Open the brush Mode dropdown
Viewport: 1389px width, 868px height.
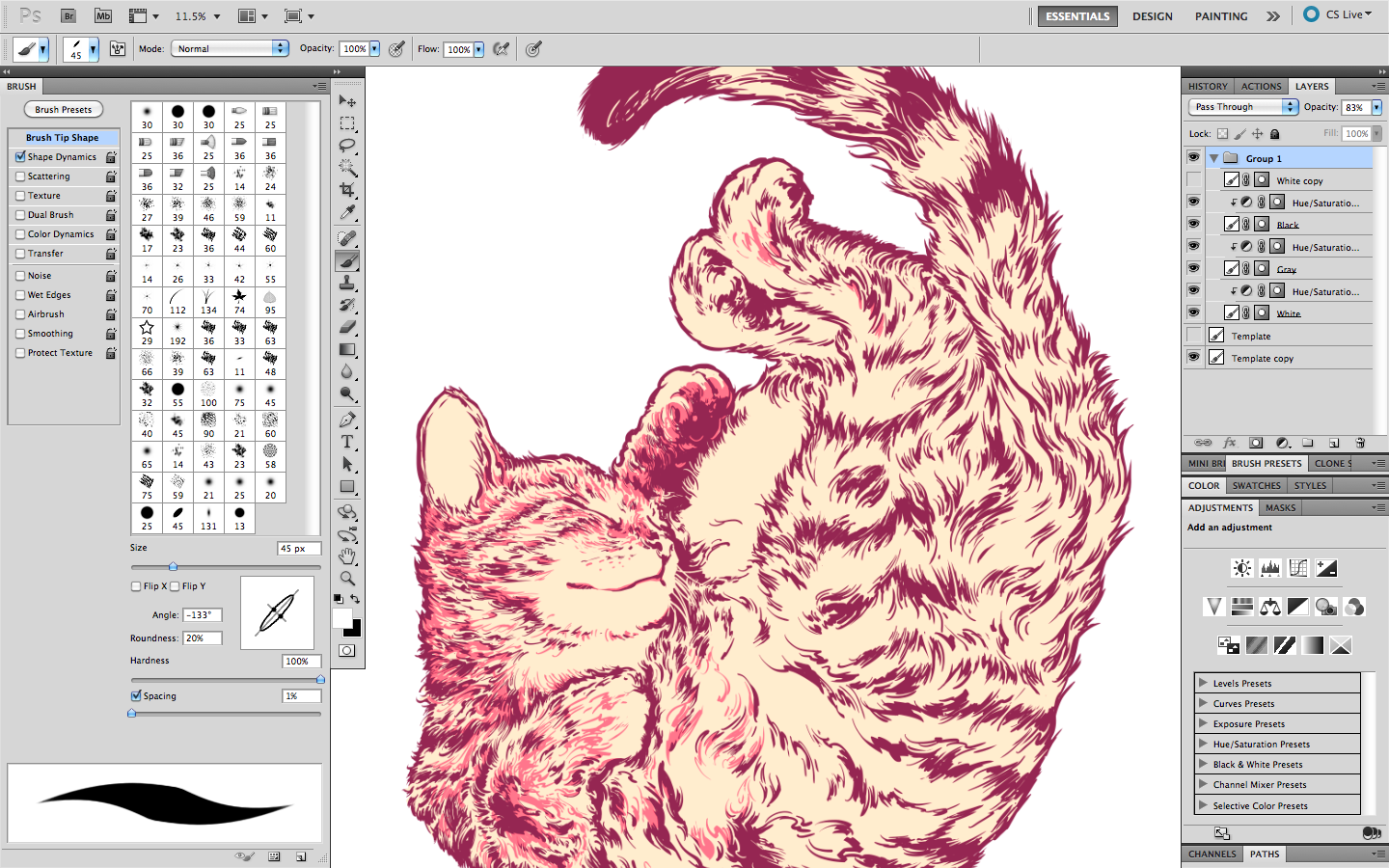click(x=230, y=48)
